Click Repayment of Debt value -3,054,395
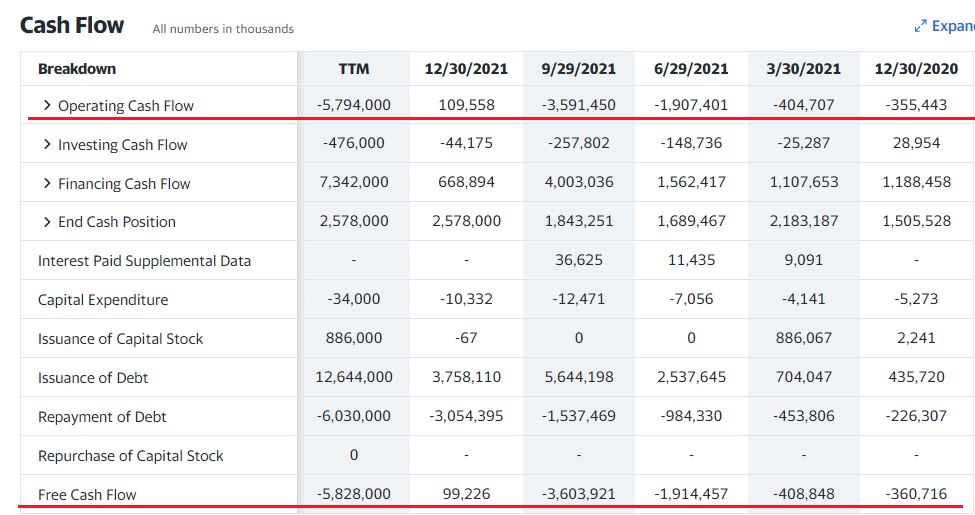975x515 pixels. coord(466,415)
